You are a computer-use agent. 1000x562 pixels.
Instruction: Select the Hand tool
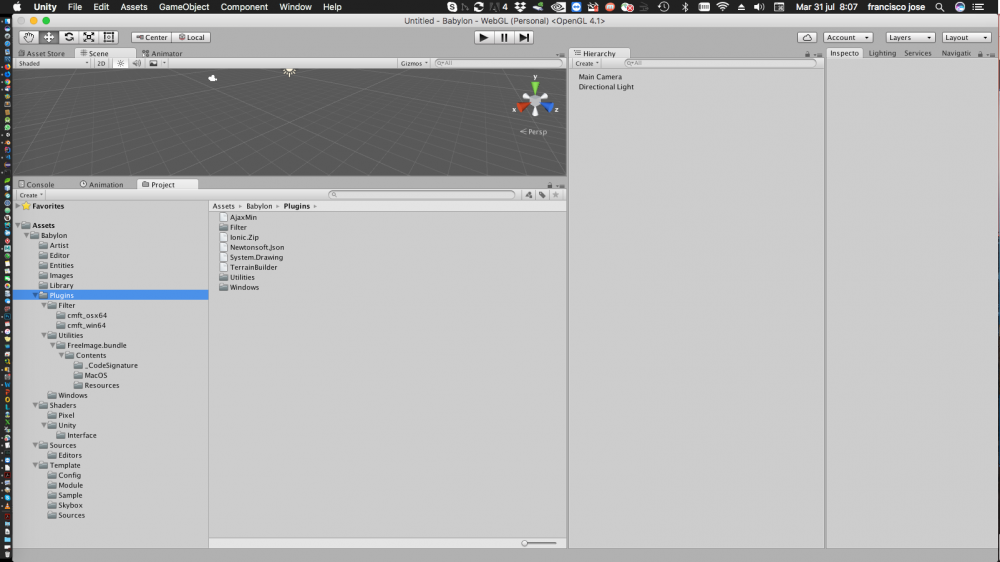pyautogui.click(x=29, y=37)
